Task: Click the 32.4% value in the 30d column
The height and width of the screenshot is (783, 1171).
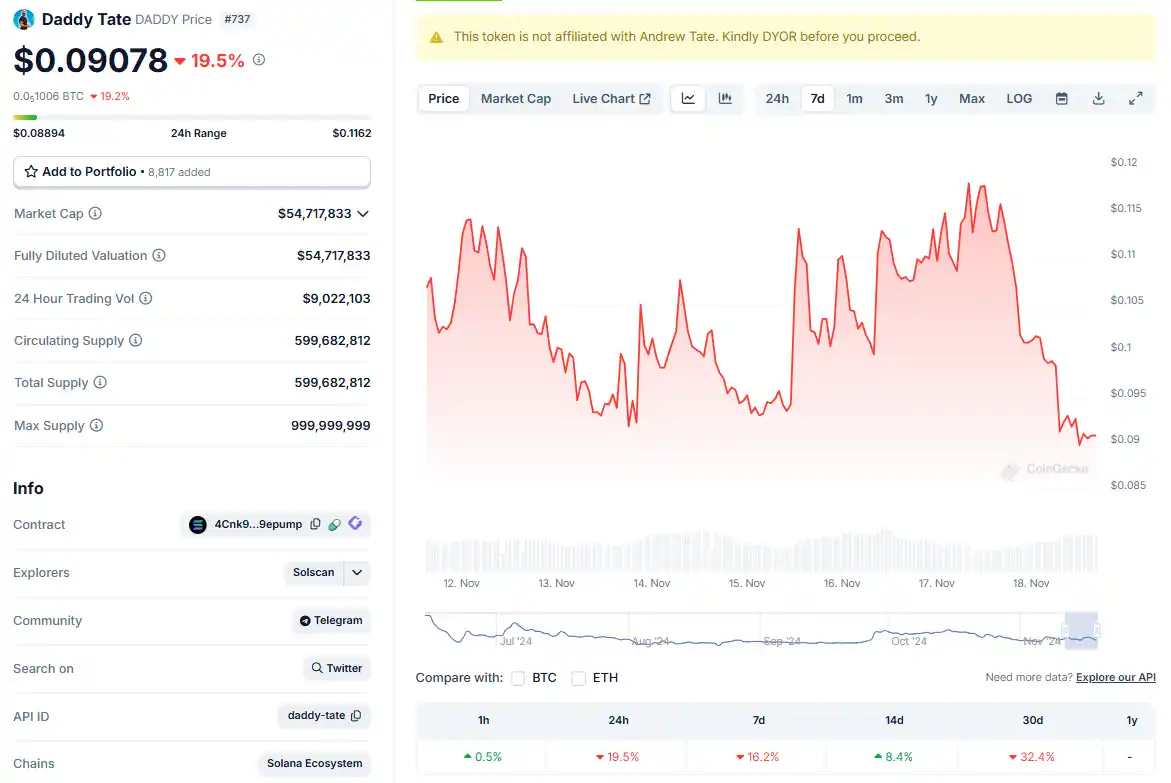Action: pos(1031,757)
